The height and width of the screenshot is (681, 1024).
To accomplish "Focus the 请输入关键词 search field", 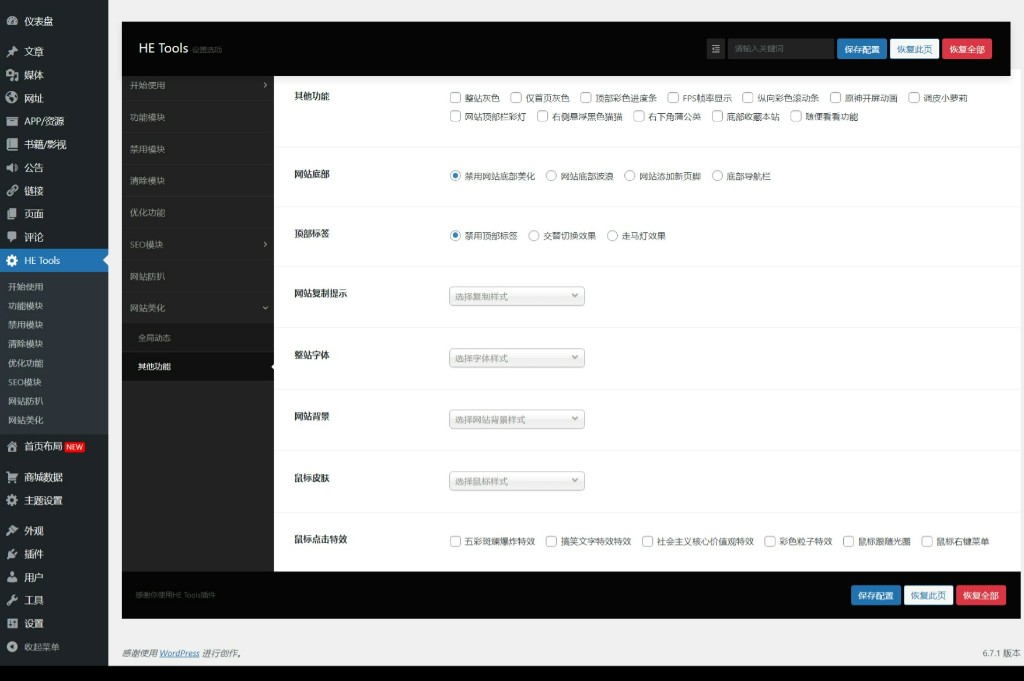I will tap(780, 49).
